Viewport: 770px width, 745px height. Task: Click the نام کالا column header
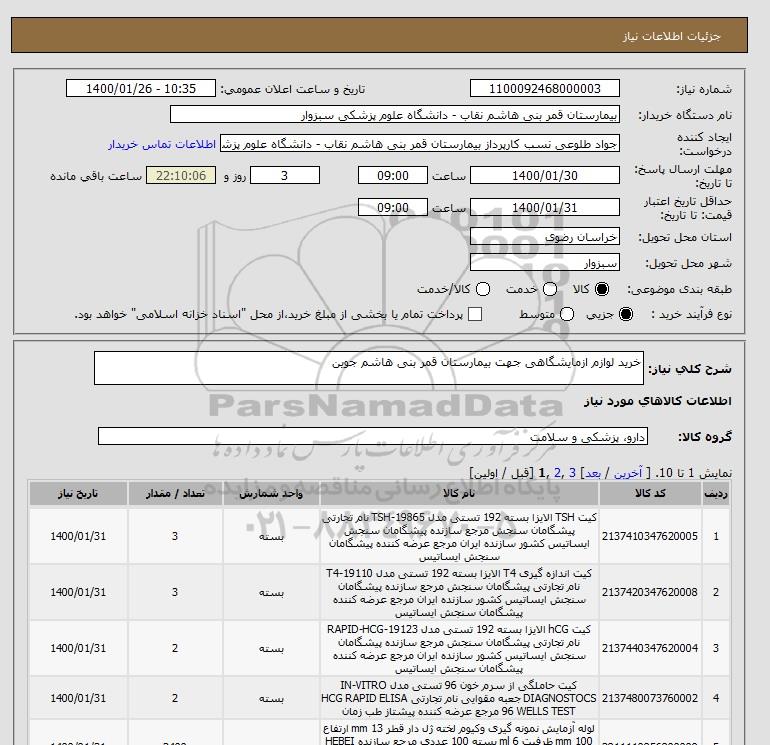[459, 494]
